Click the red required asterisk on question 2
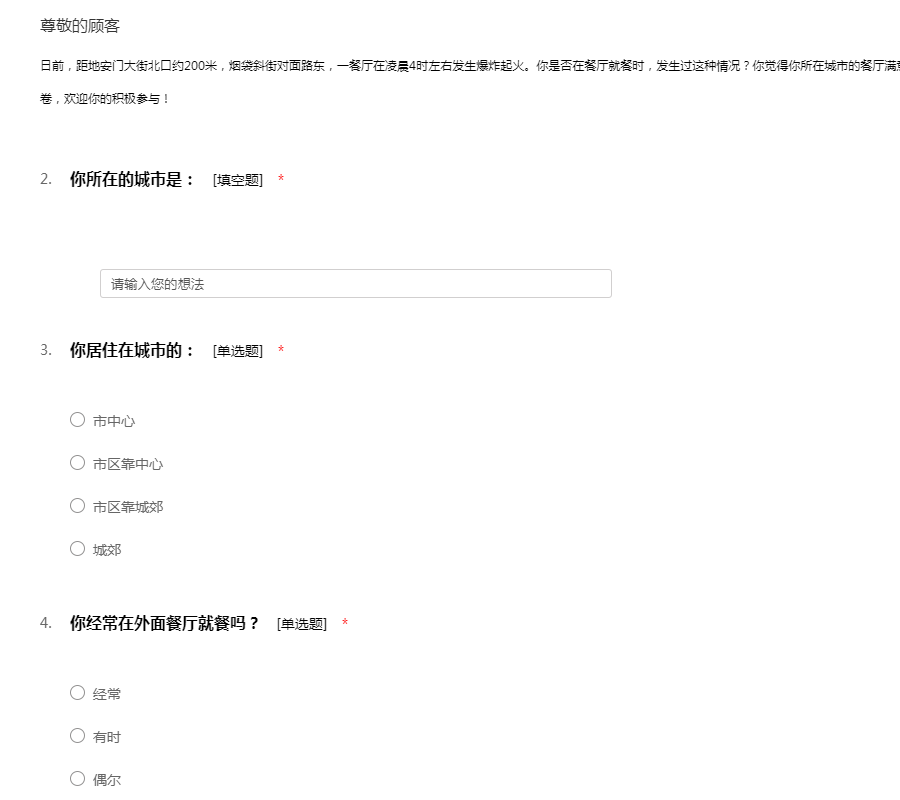Viewport: 900px width, 800px height. (281, 180)
